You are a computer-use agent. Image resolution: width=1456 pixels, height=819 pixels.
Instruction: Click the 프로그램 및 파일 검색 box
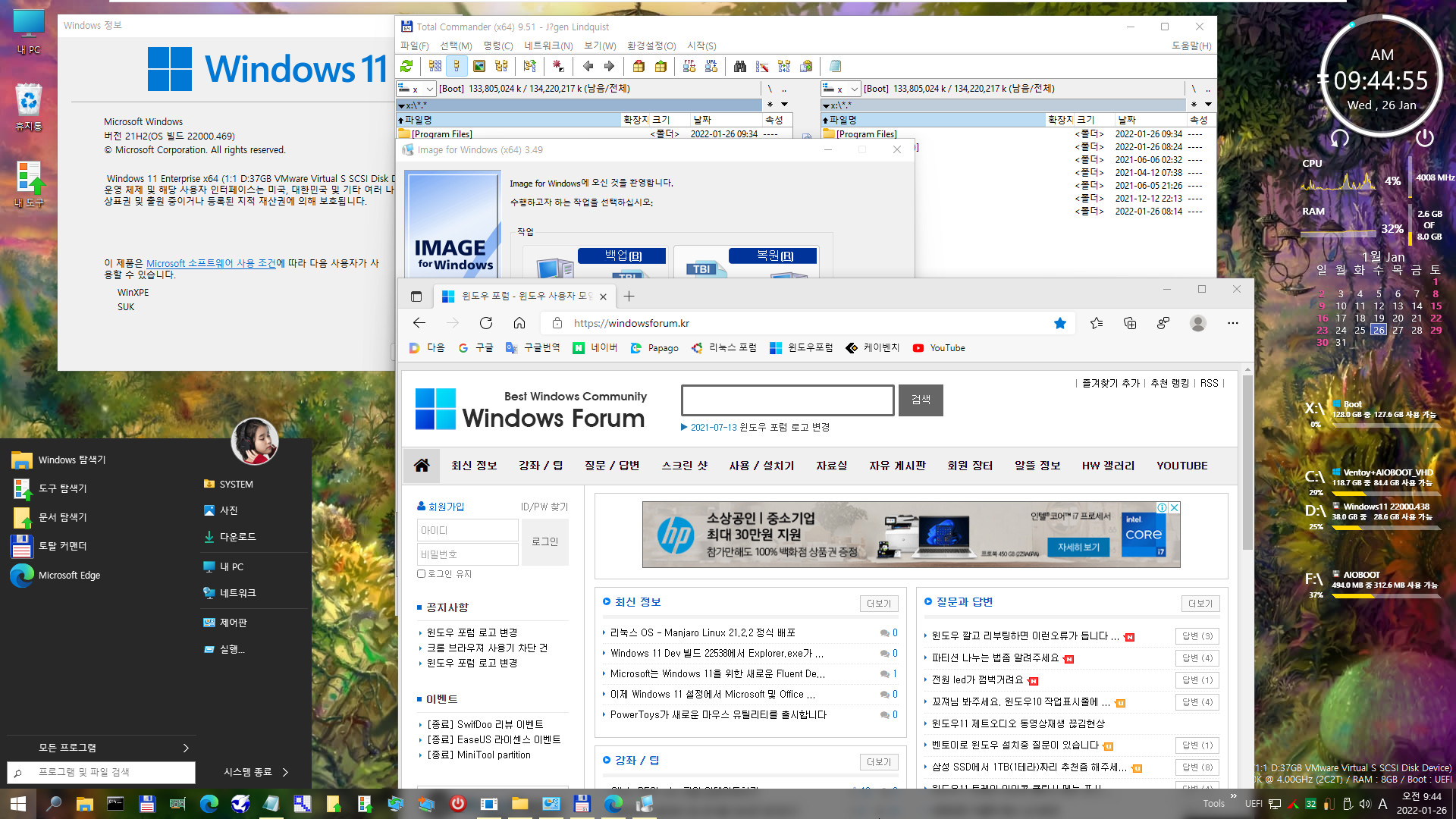tap(101, 772)
